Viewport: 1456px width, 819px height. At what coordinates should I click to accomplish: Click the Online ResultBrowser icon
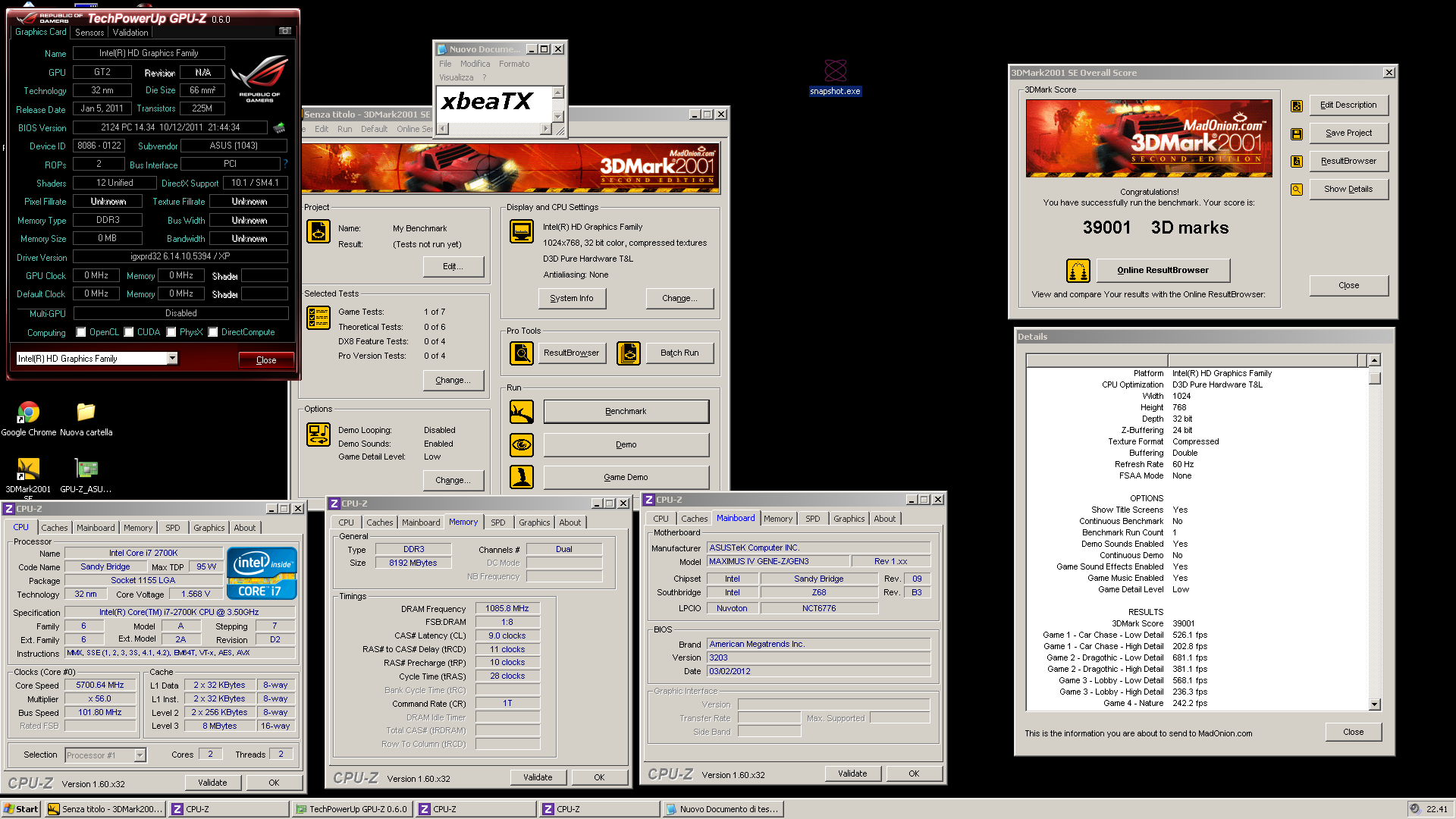tap(1078, 270)
